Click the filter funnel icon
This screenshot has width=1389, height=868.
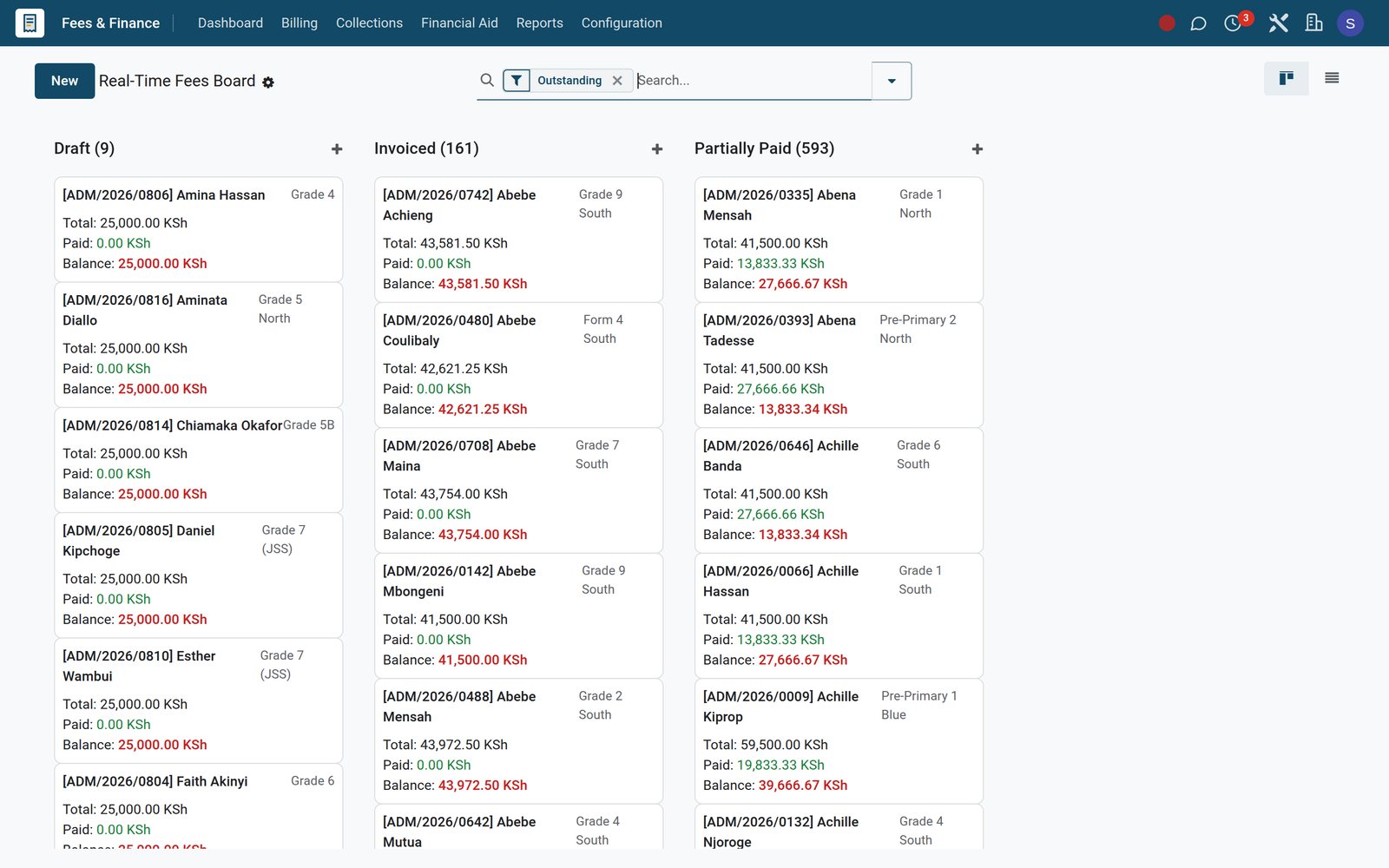coord(517,81)
